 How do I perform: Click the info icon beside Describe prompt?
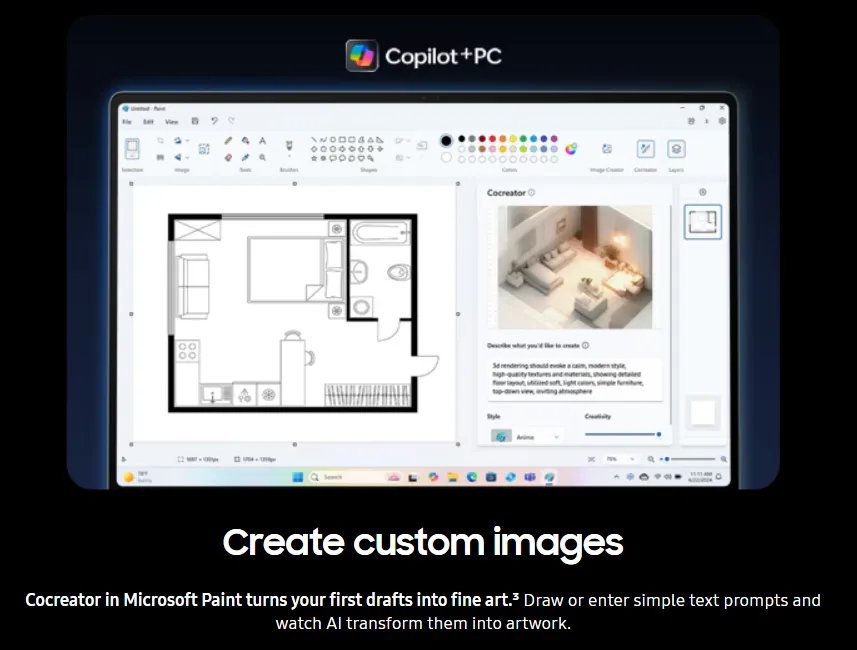[x=585, y=346]
